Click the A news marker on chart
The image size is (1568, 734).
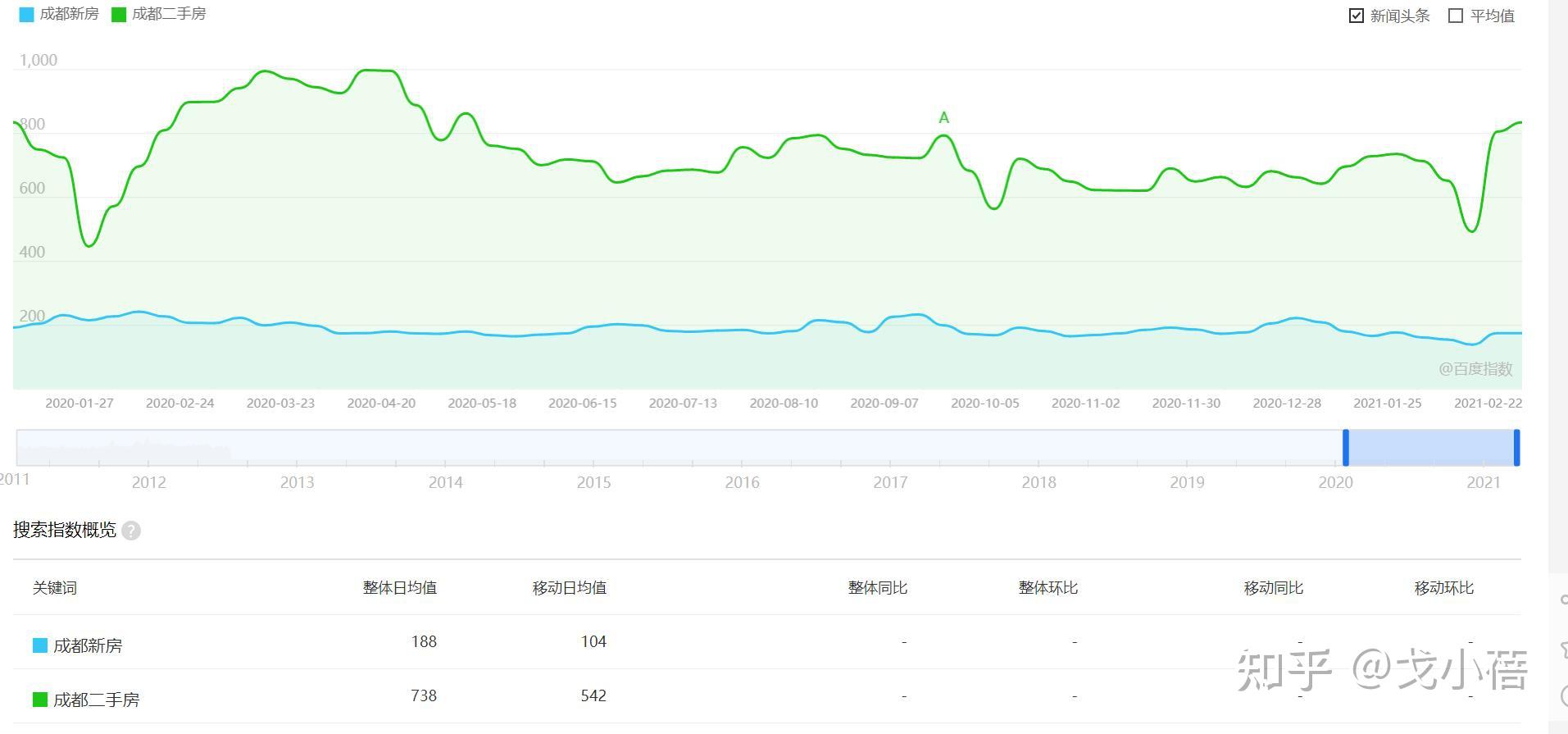(x=943, y=118)
